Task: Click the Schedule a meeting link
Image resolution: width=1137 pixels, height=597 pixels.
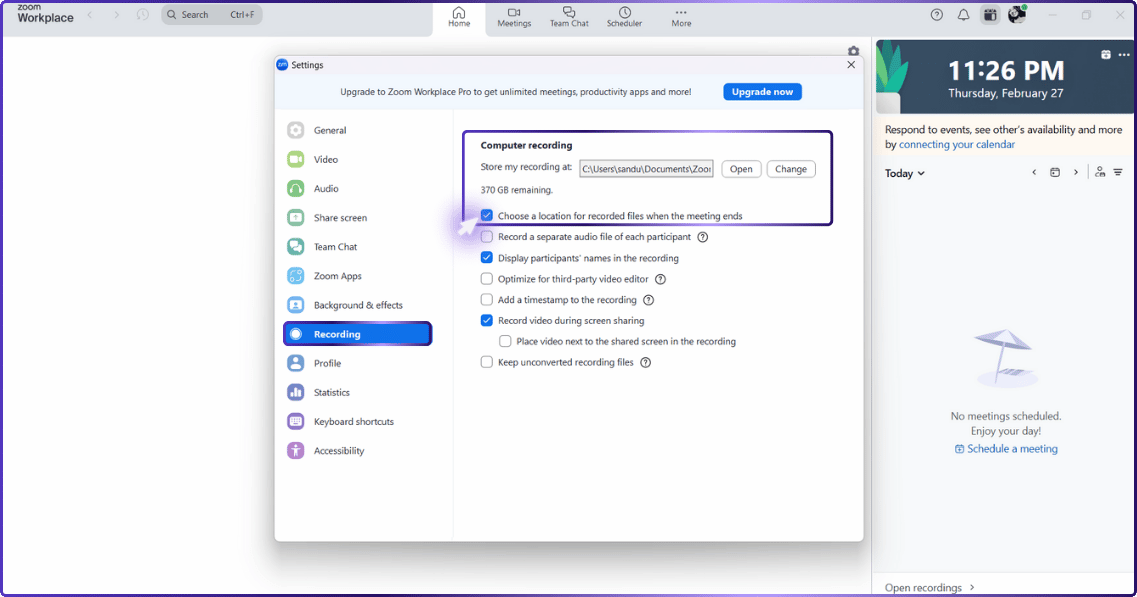Action: 1006,449
